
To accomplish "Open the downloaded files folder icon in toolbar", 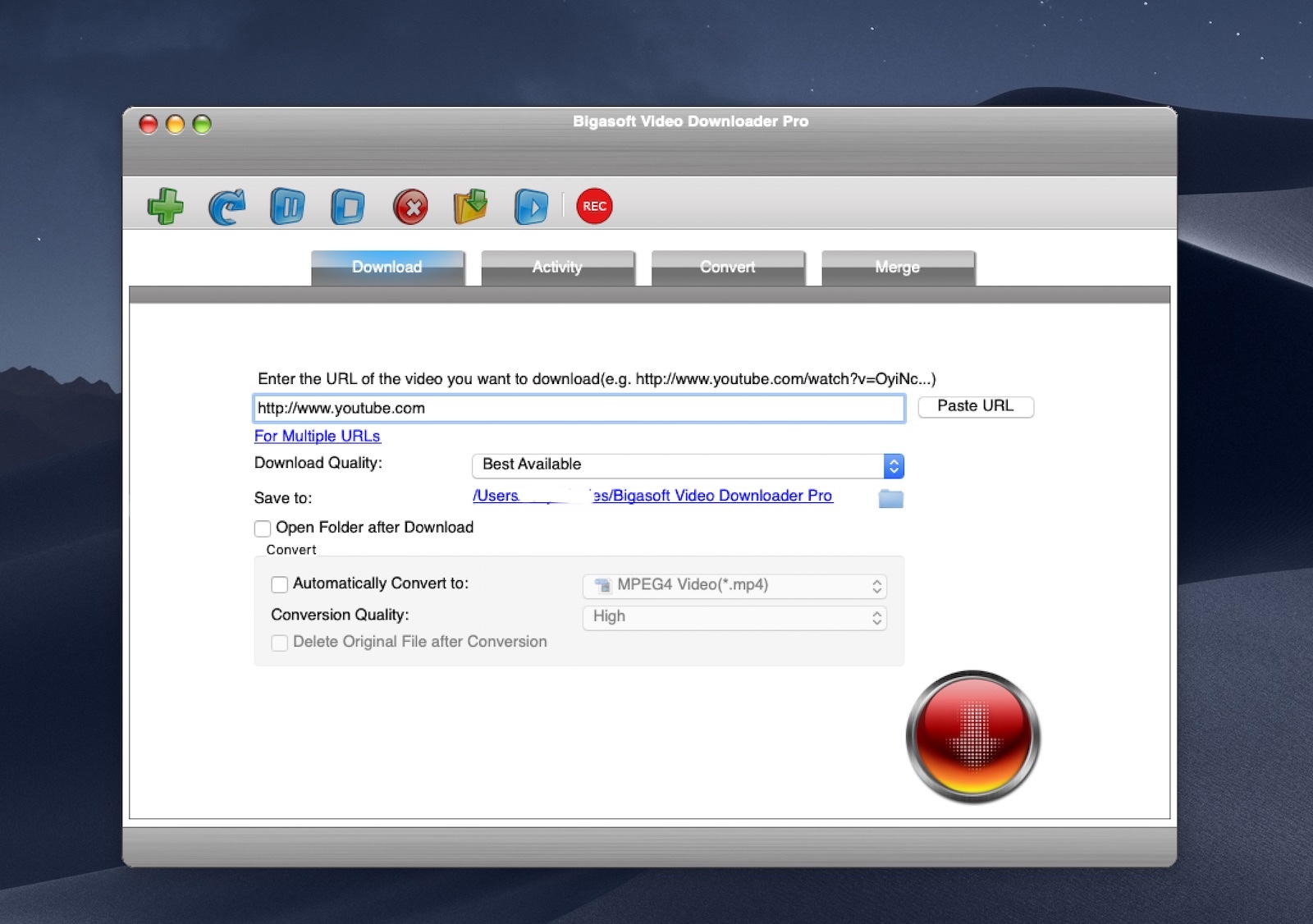I will (x=470, y=206).
